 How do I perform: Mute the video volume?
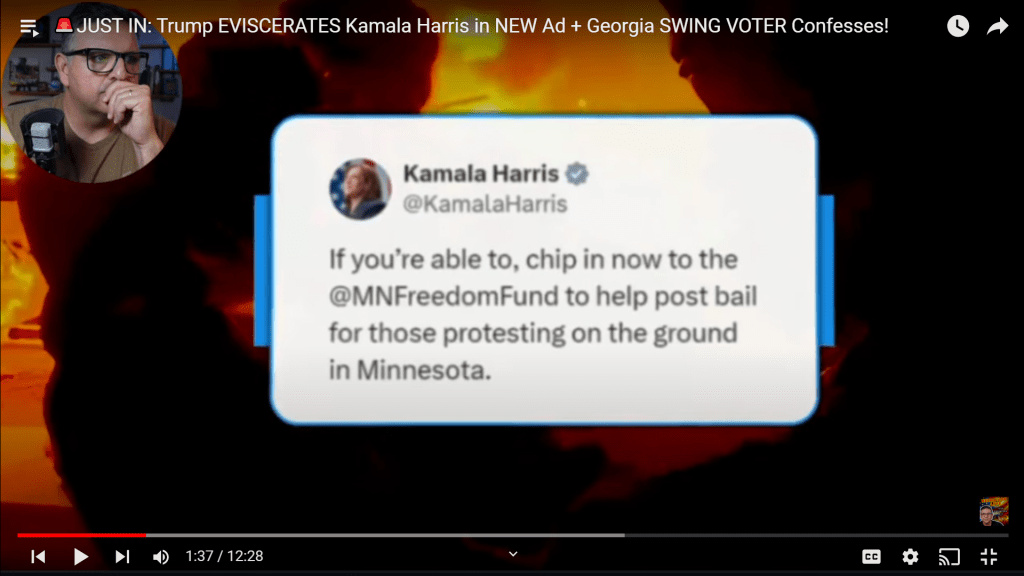[161, 556]
